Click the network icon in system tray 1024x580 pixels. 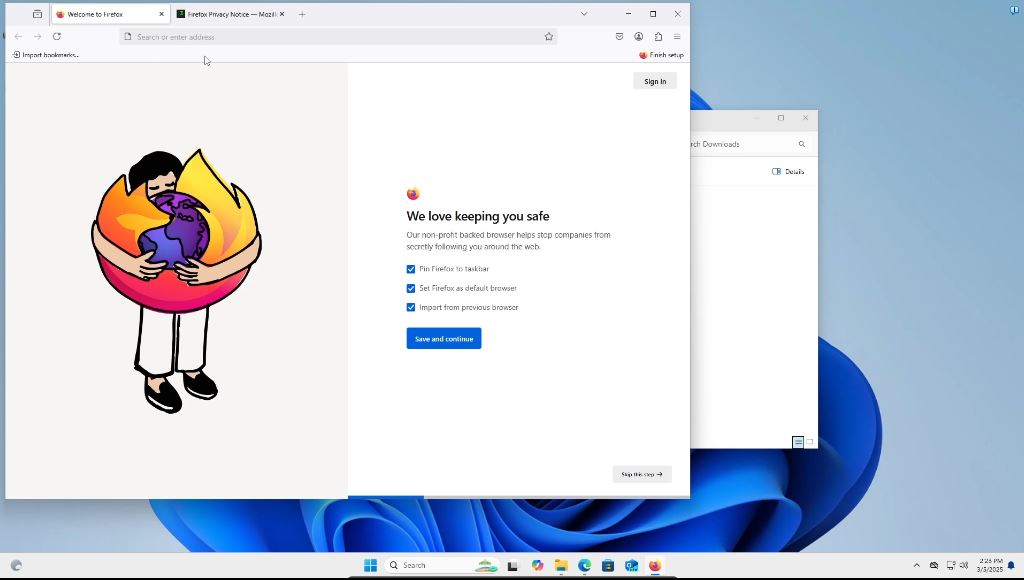[x=951, y=566]
